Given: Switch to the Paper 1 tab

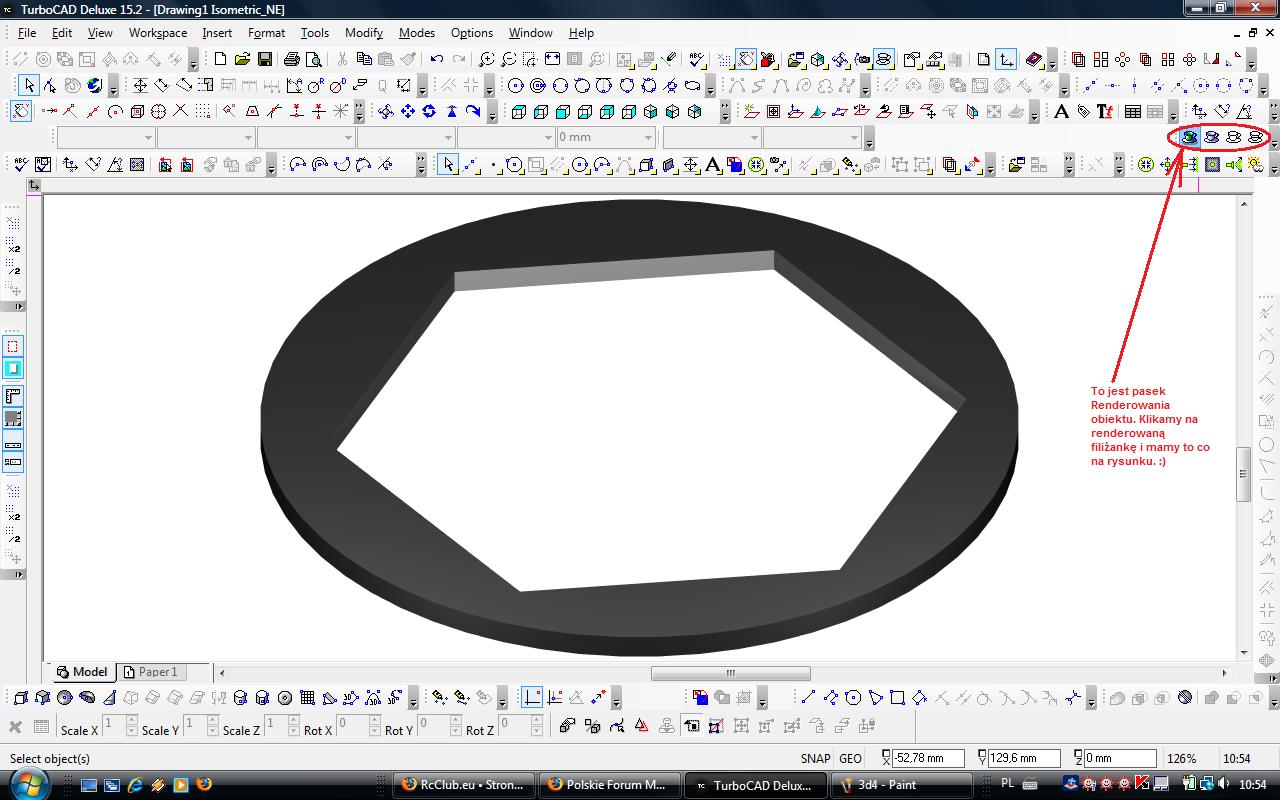Looking at the screenshot, I should [157, 672].
